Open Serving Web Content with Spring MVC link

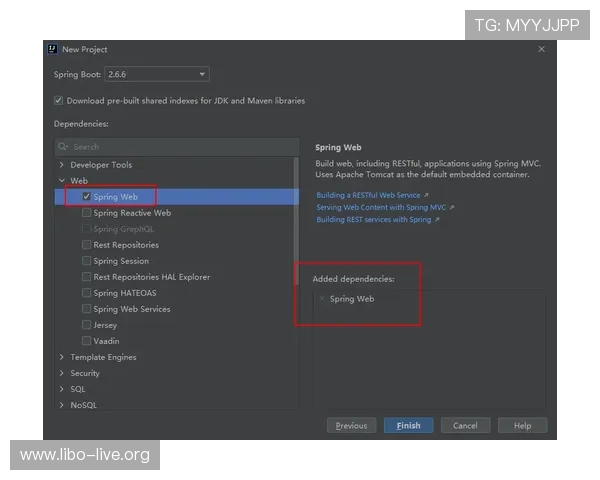382,207
